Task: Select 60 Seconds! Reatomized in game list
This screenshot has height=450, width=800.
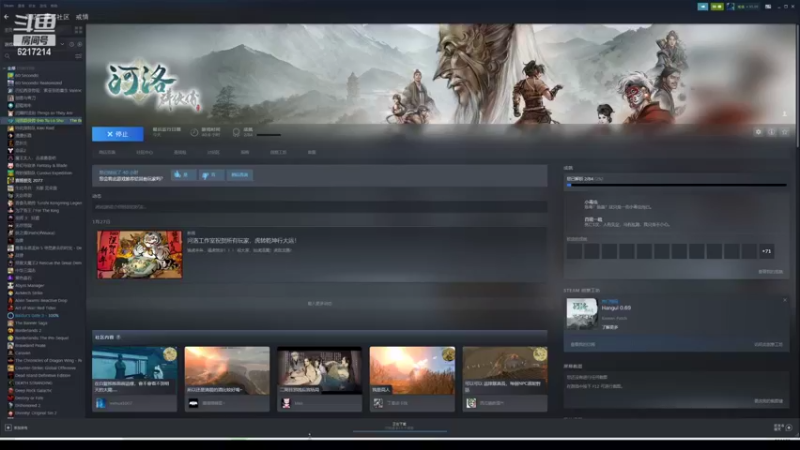Action: [x=38, y=83]
